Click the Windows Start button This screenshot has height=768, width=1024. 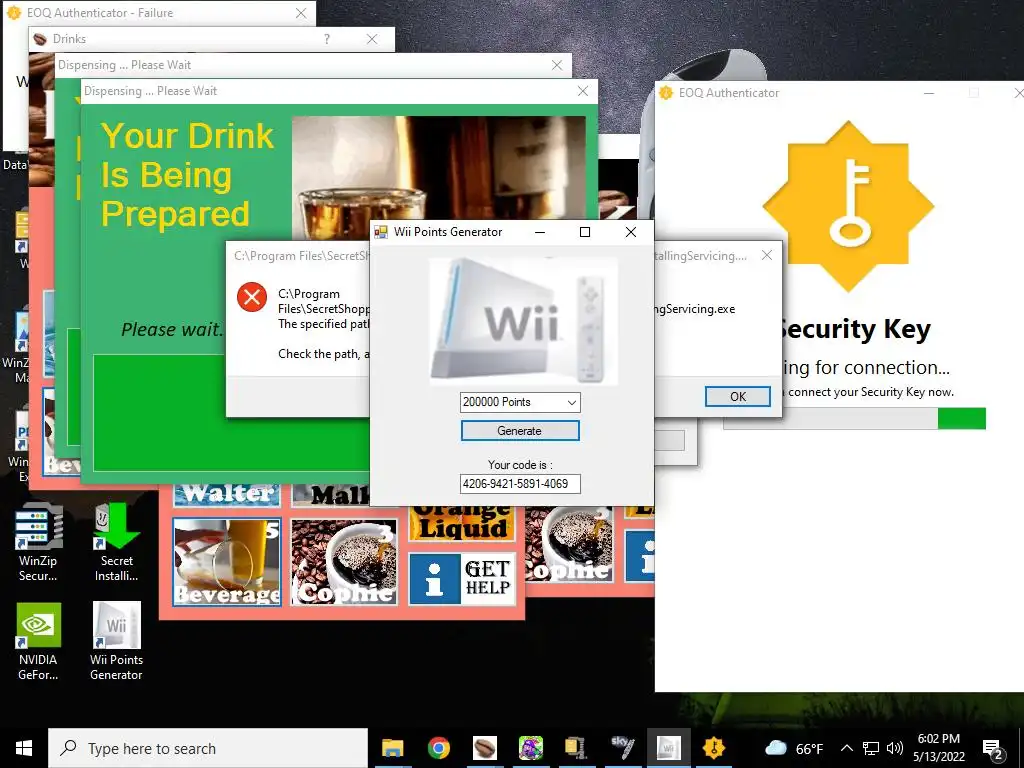pyautogui.click(x=24, y=748)
